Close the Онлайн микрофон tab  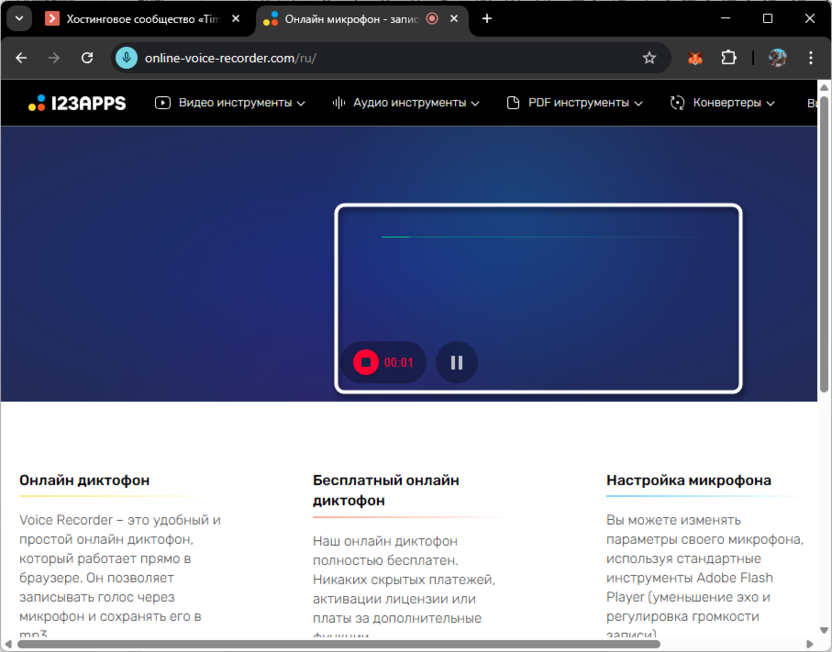[454, 19]
